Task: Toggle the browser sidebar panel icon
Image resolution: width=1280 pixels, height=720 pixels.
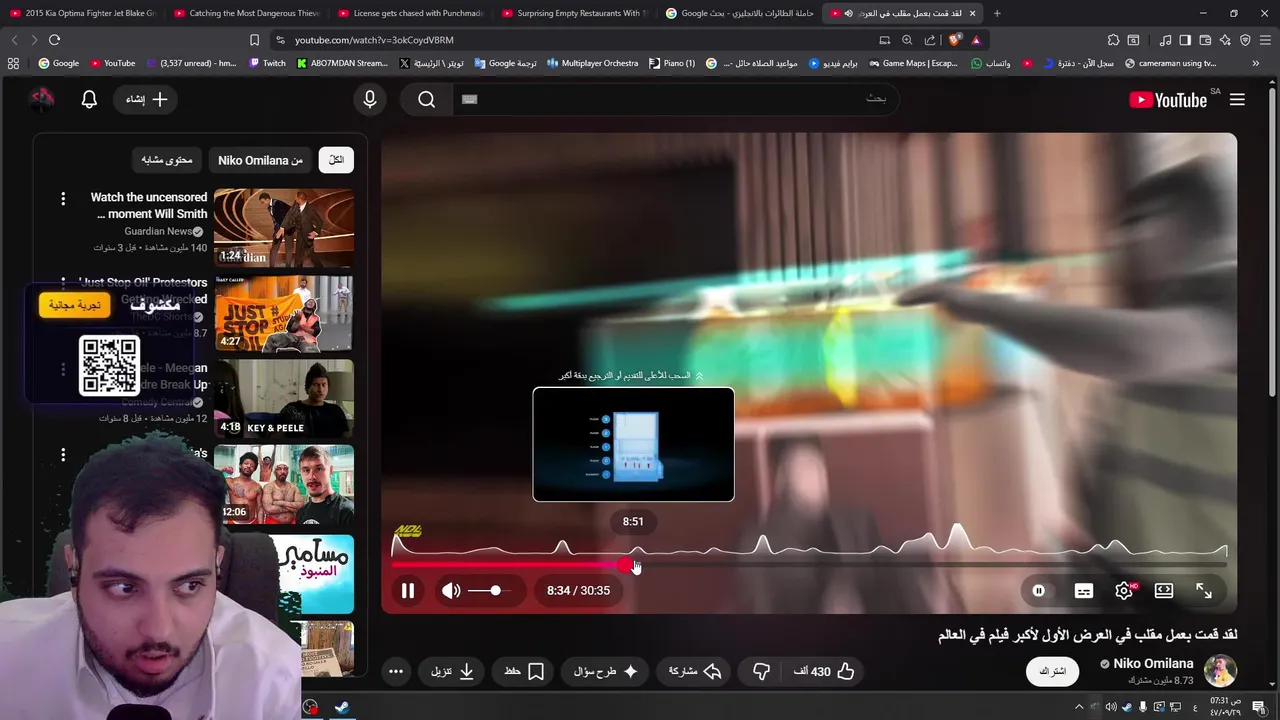Action: (x=1185, y=40)
